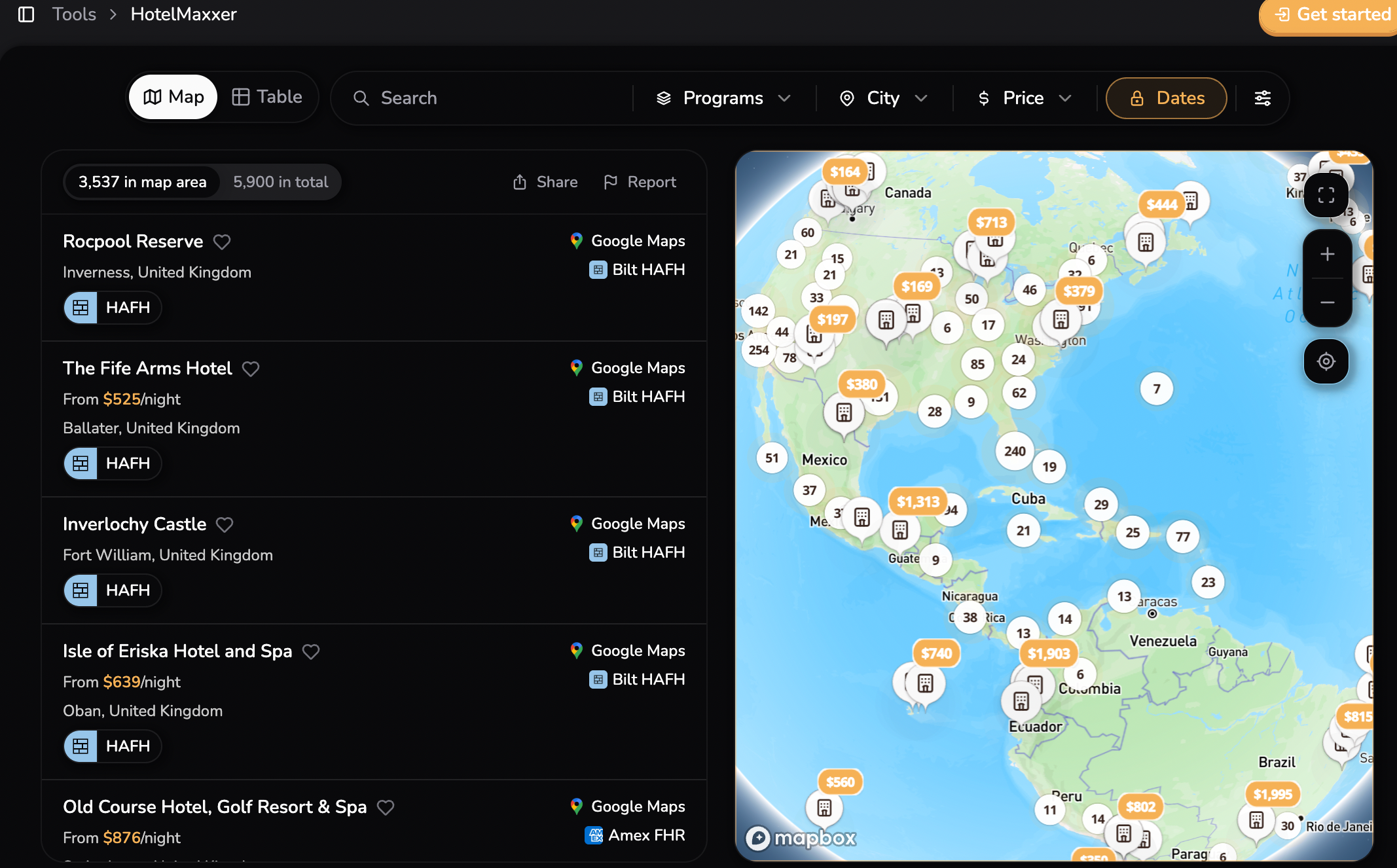Open Google Maps for The Fife Arms Hotel
This screenshot has height=868, width=1397.
tap(627, 368)
